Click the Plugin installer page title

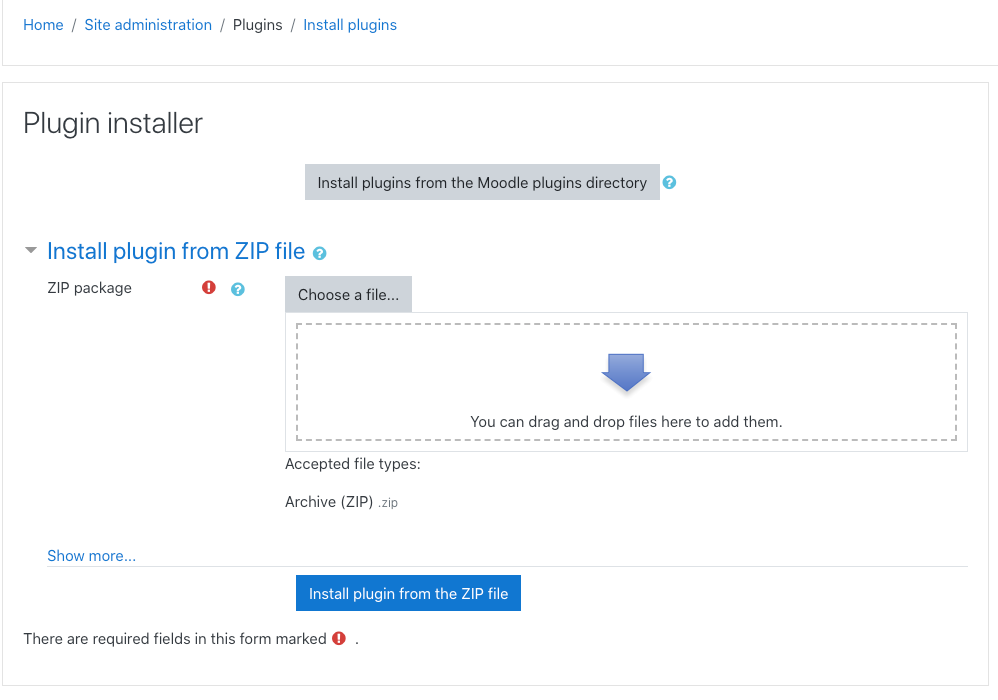[113, 123]
